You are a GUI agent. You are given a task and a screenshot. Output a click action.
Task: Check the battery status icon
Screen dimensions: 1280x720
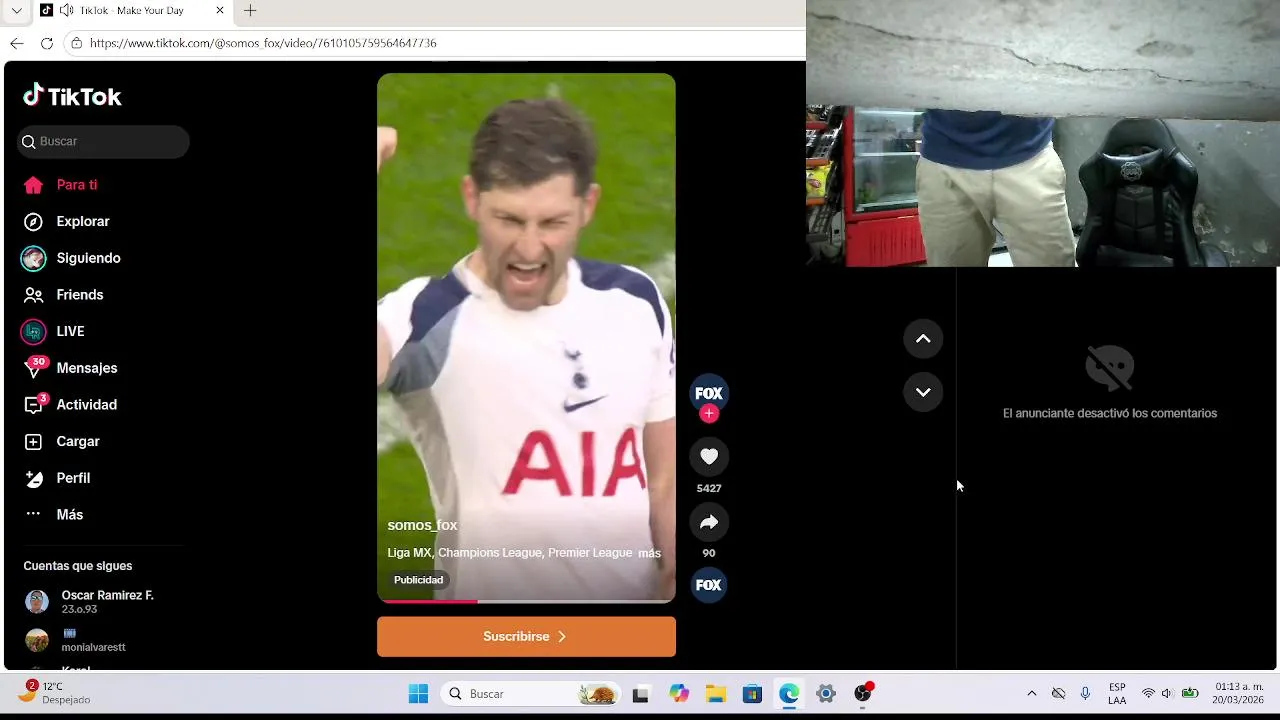(x=1190, y=693)
